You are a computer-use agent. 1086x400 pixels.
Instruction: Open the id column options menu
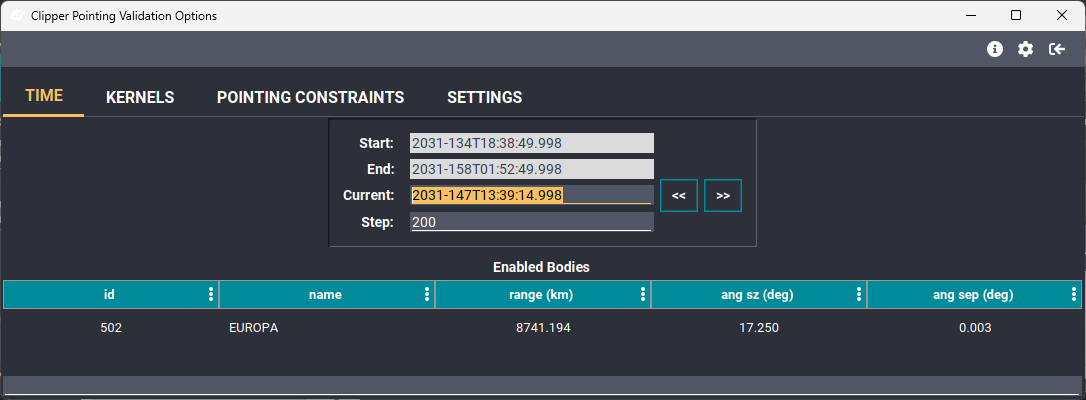pyautogui.click(x=211, y=295)
